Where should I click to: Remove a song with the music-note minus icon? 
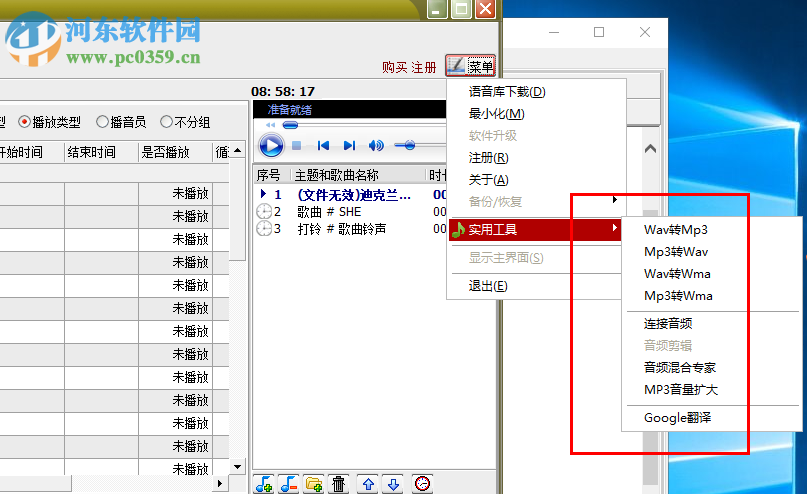point(289,484)
